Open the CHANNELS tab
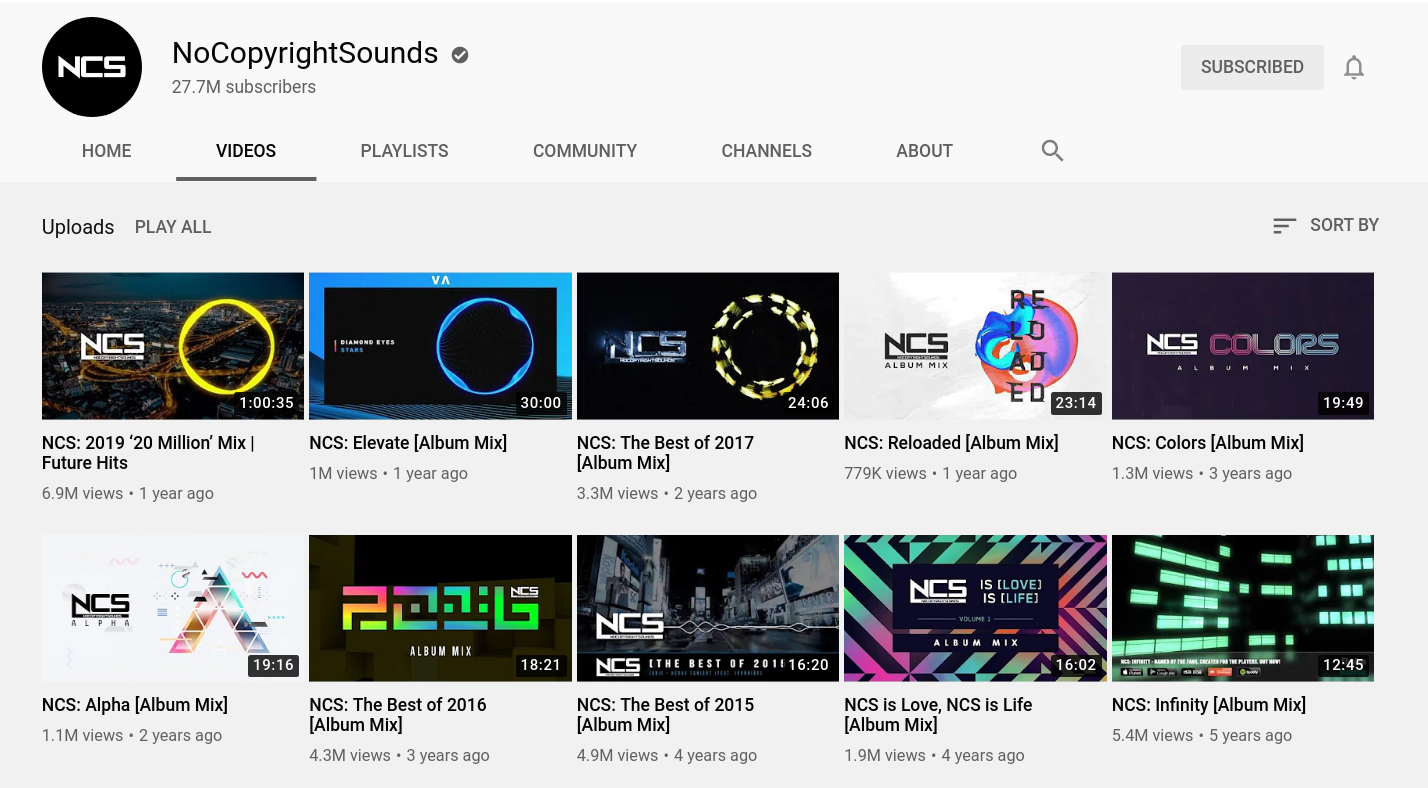The image size is (1428, 788). point(767,151)
